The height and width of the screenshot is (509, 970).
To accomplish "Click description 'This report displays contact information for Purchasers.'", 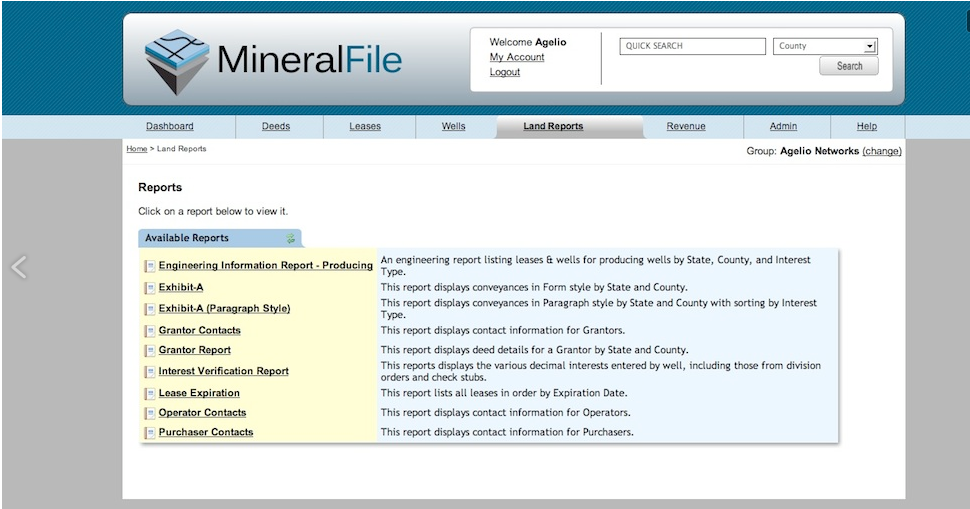I will click(x=507, y=432).
